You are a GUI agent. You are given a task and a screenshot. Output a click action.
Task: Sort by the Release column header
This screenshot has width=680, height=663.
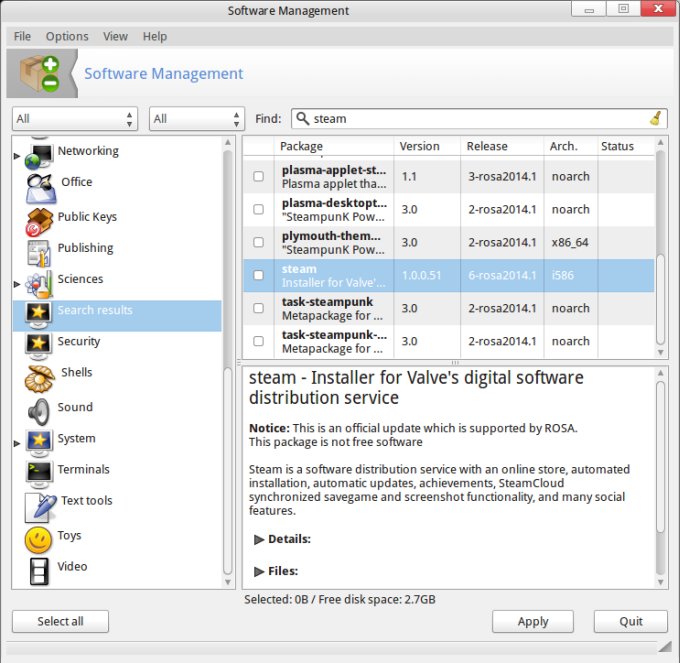pos(502,146)
